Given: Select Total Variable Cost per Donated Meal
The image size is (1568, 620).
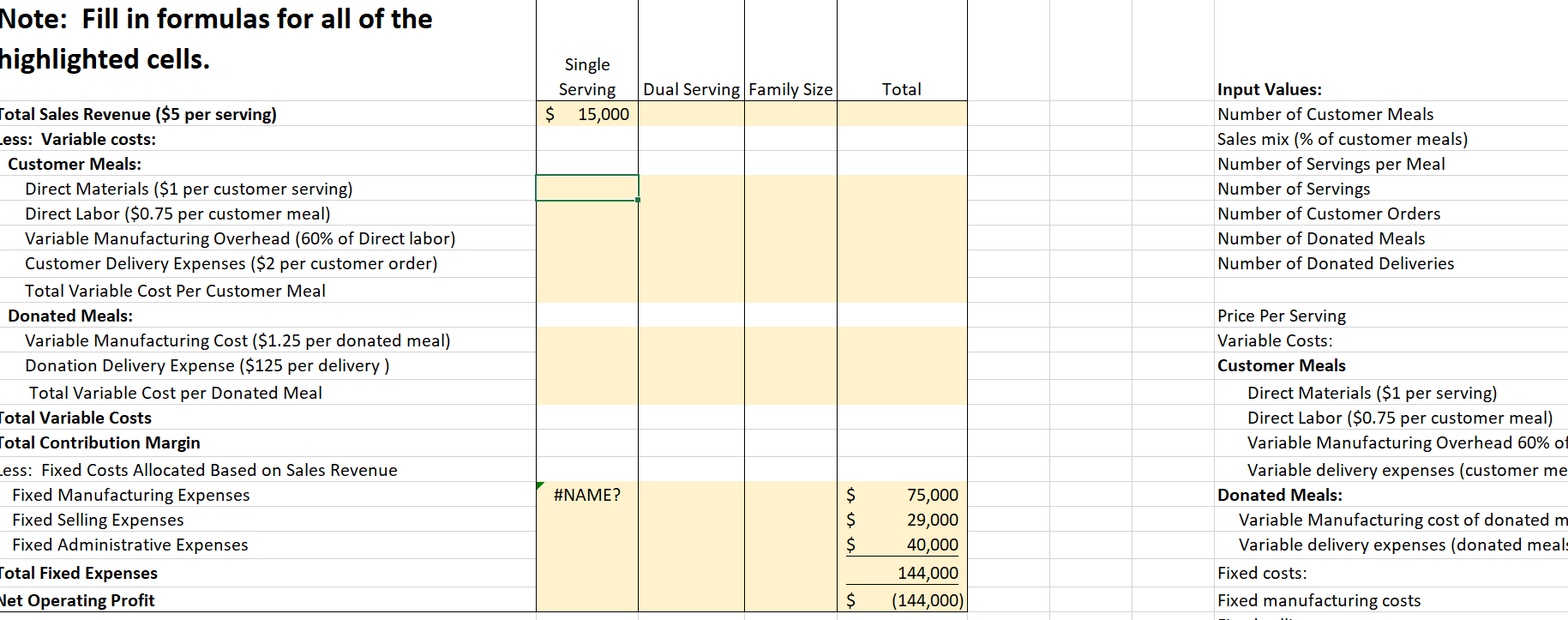Looking at the screenshot, I should point(176,393).
